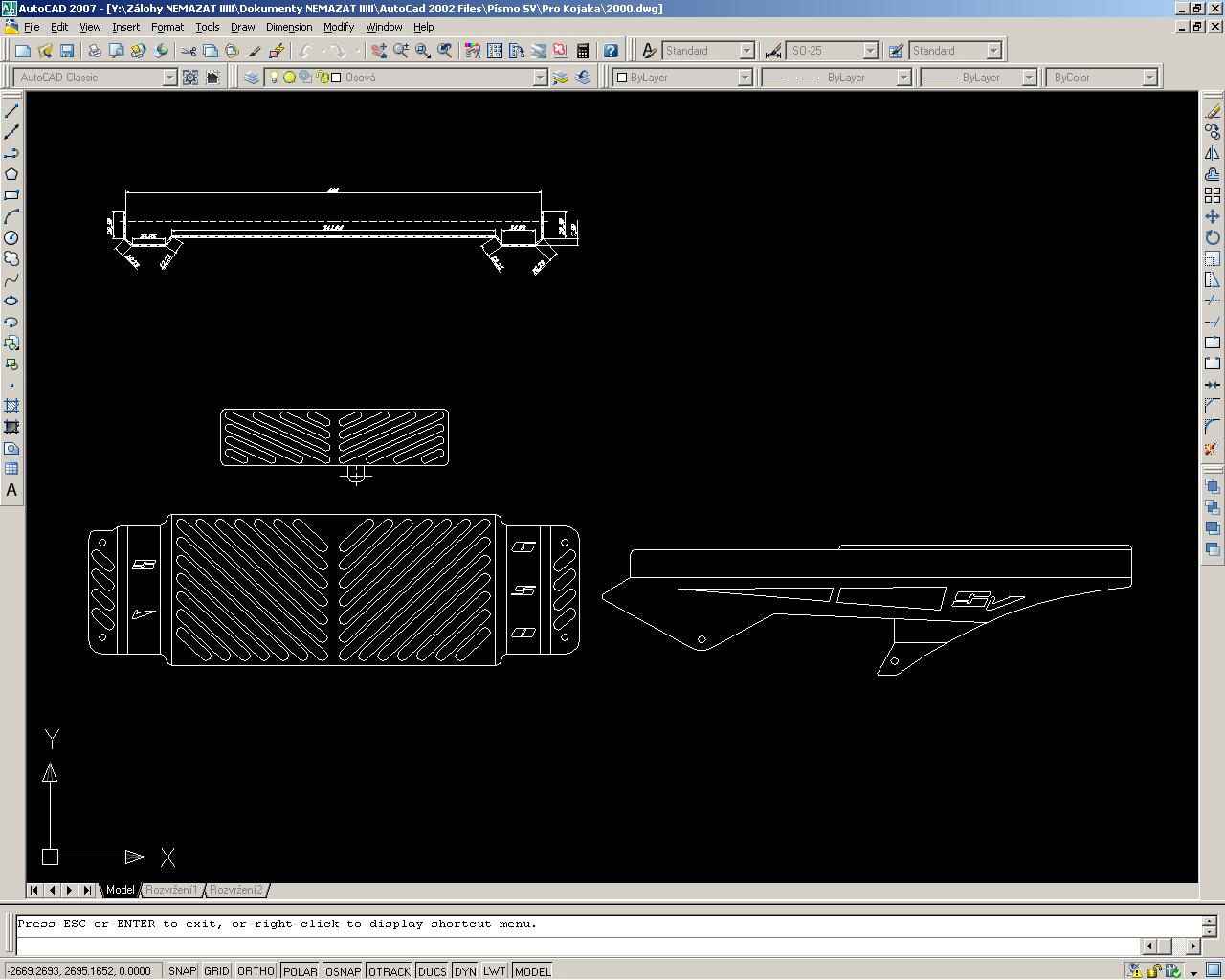This screenshot has height=980, width=1225.
Task: Select the Offset modify tool
Action: pos(1213,175)
